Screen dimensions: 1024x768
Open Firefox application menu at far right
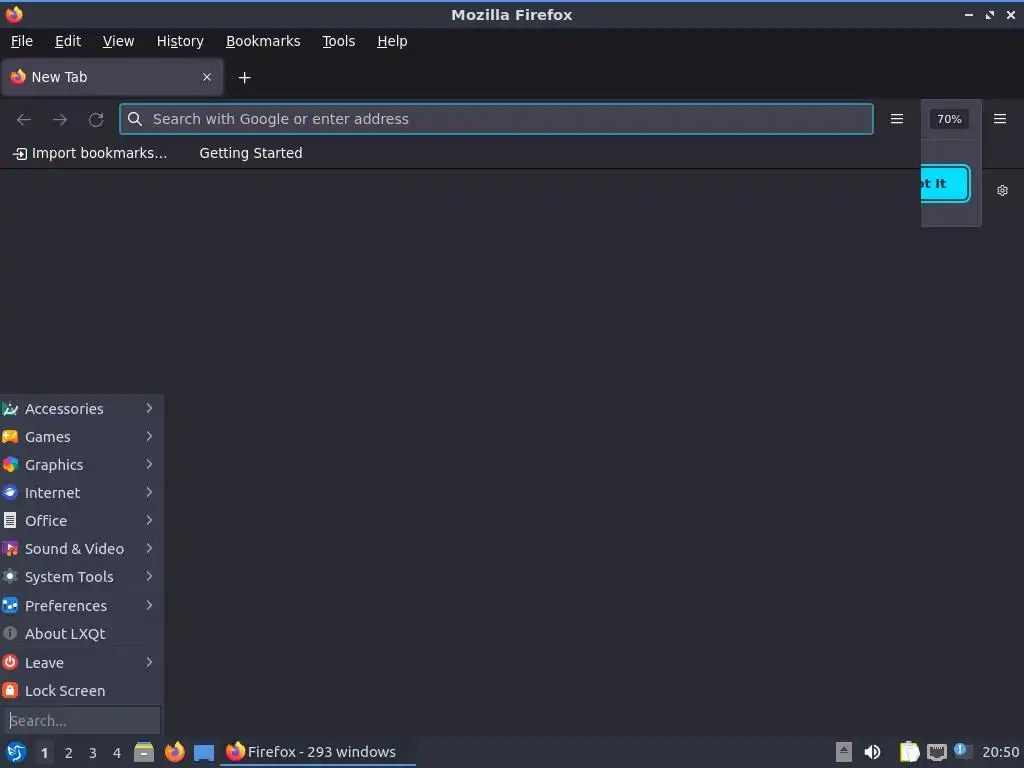(1000, 119)
